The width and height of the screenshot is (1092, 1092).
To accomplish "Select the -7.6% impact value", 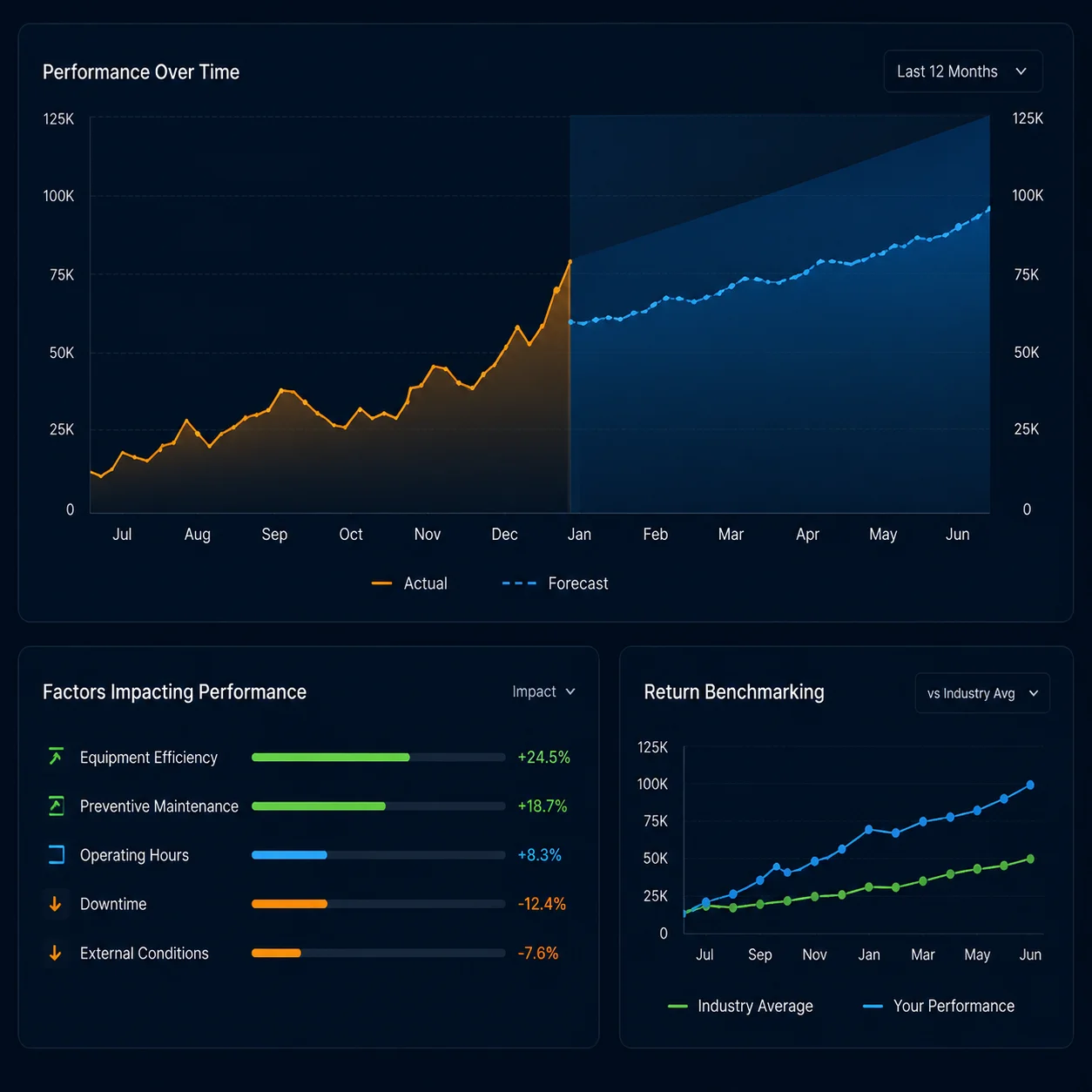I will 537,953.
